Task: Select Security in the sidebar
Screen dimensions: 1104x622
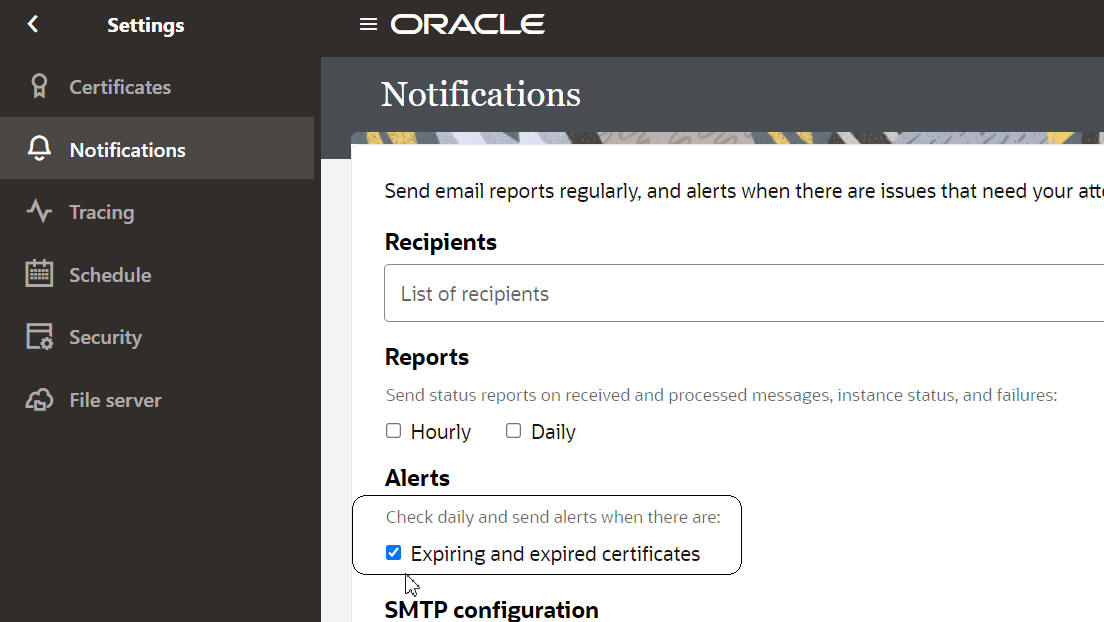Action: tap(105, 337)
